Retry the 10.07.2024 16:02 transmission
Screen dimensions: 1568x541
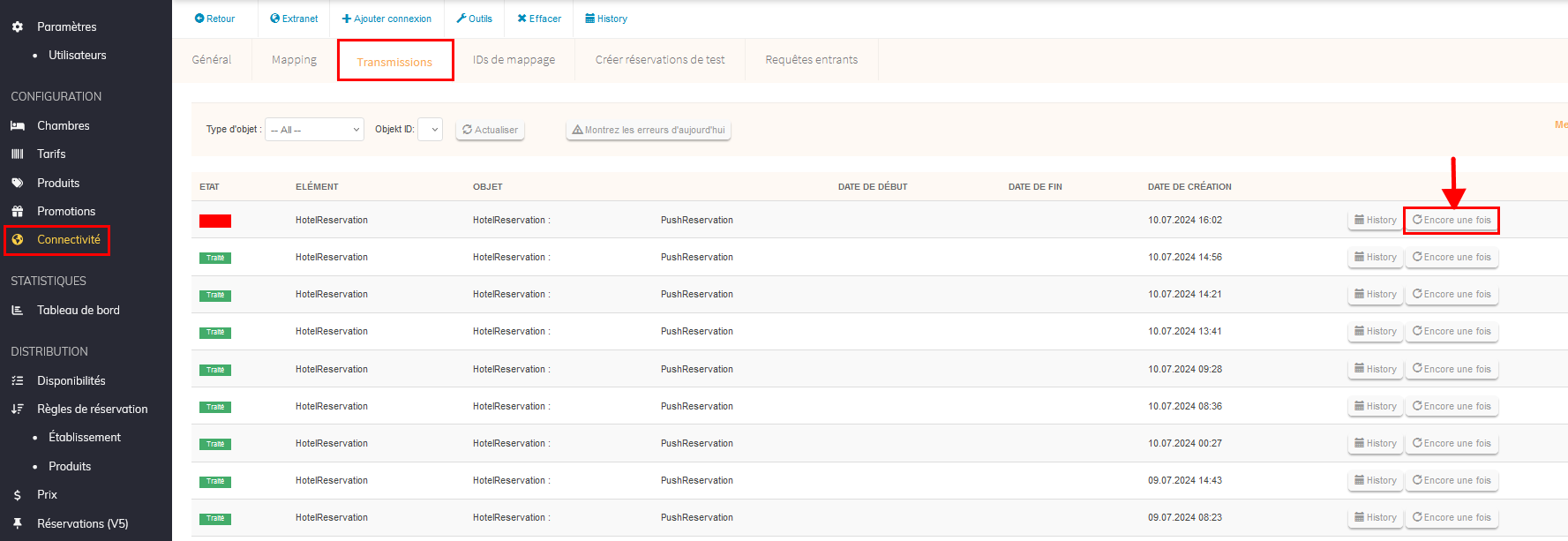1452,221
